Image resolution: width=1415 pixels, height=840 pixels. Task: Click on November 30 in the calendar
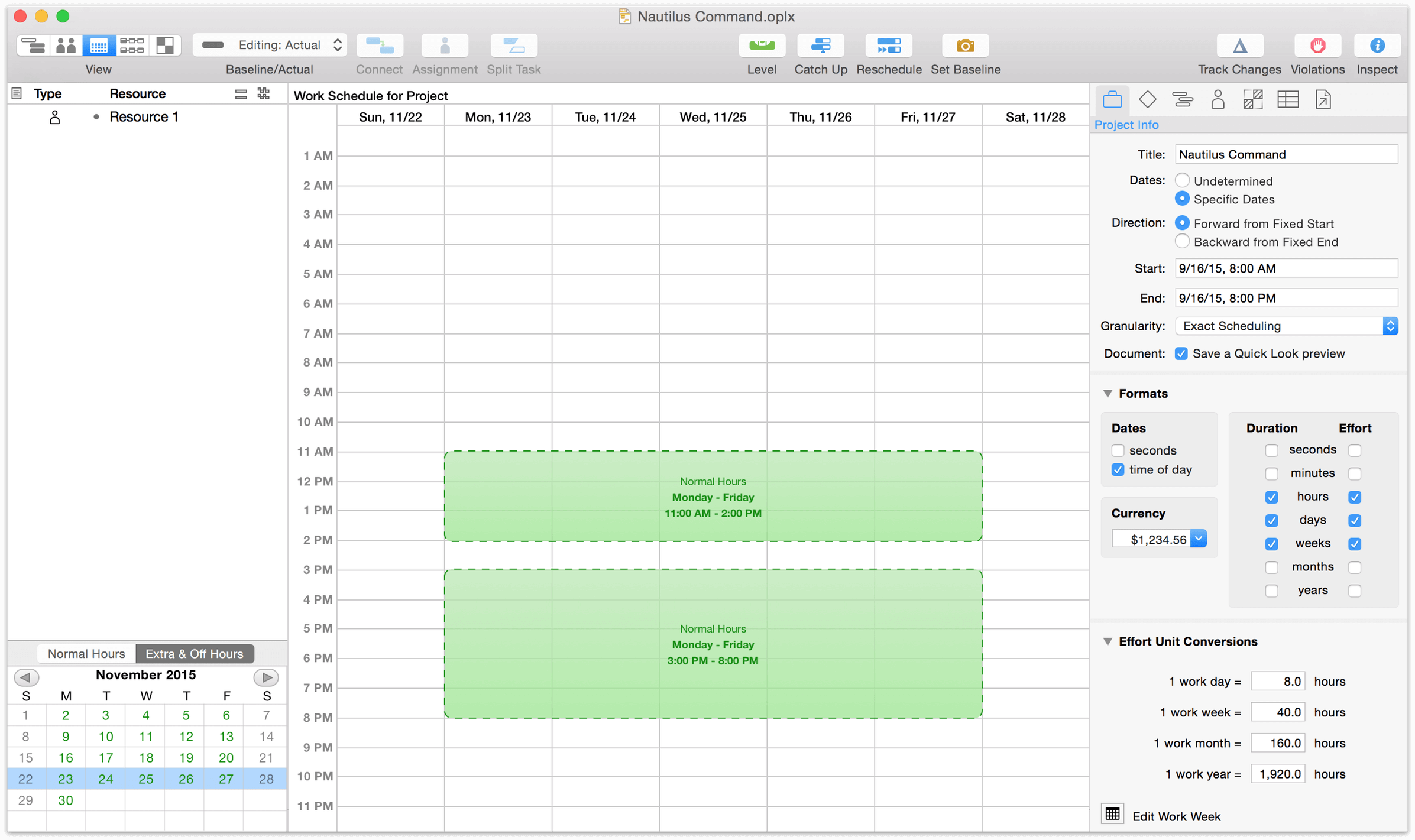[x=64, y=800]
